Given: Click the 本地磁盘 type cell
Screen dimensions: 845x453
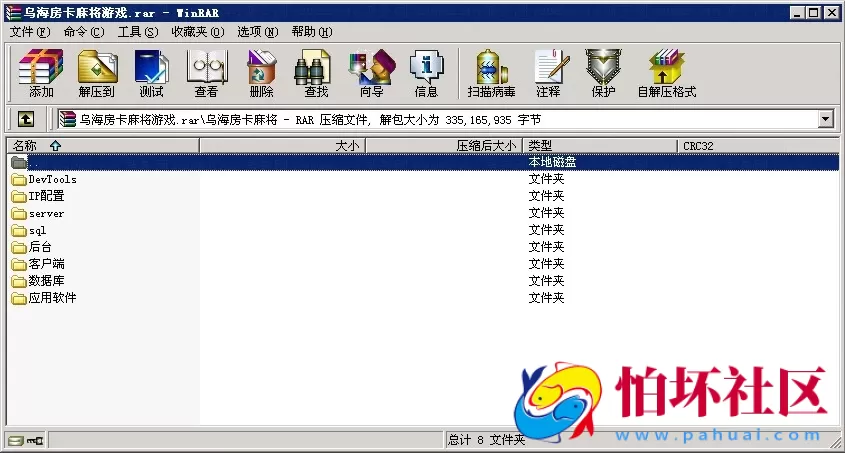Looking at the screenshot, I should pyautogui.click(x=552, y=162).
